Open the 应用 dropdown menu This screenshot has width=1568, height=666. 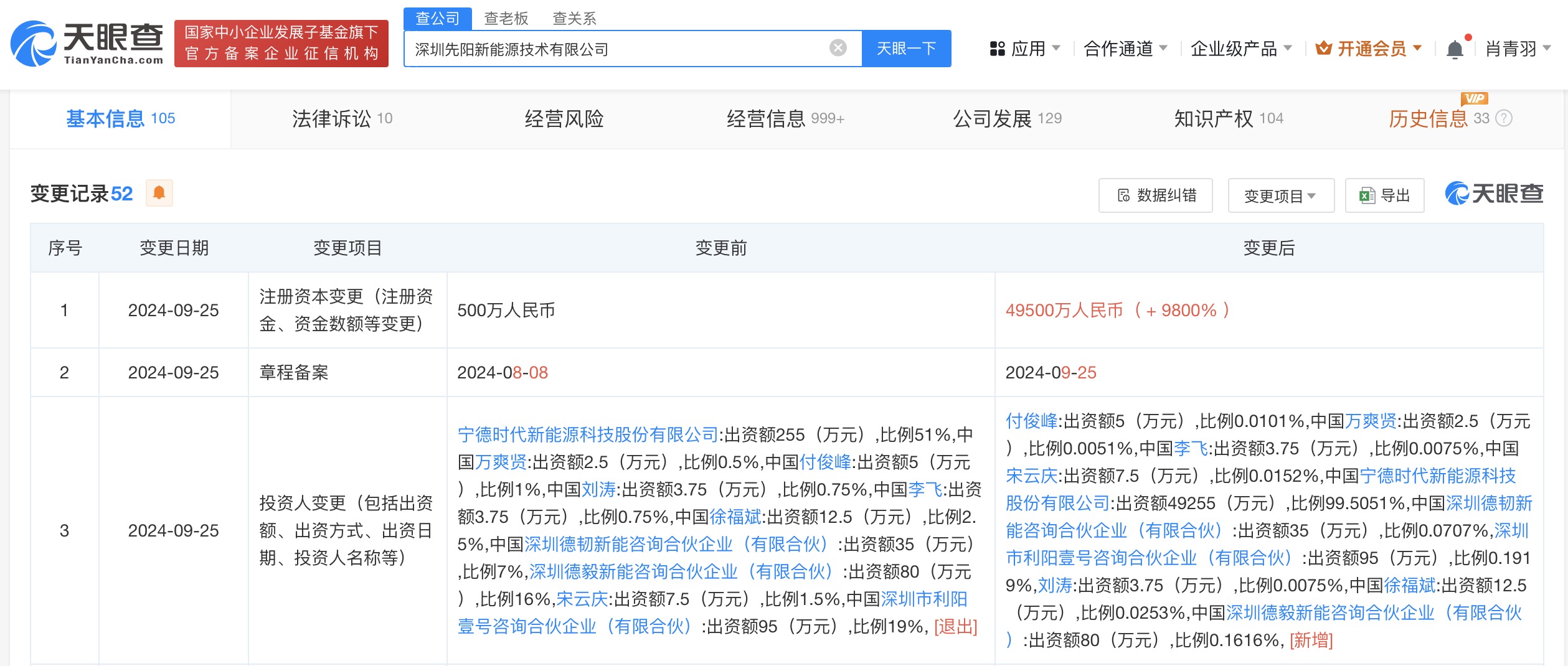click(1025, 49)
